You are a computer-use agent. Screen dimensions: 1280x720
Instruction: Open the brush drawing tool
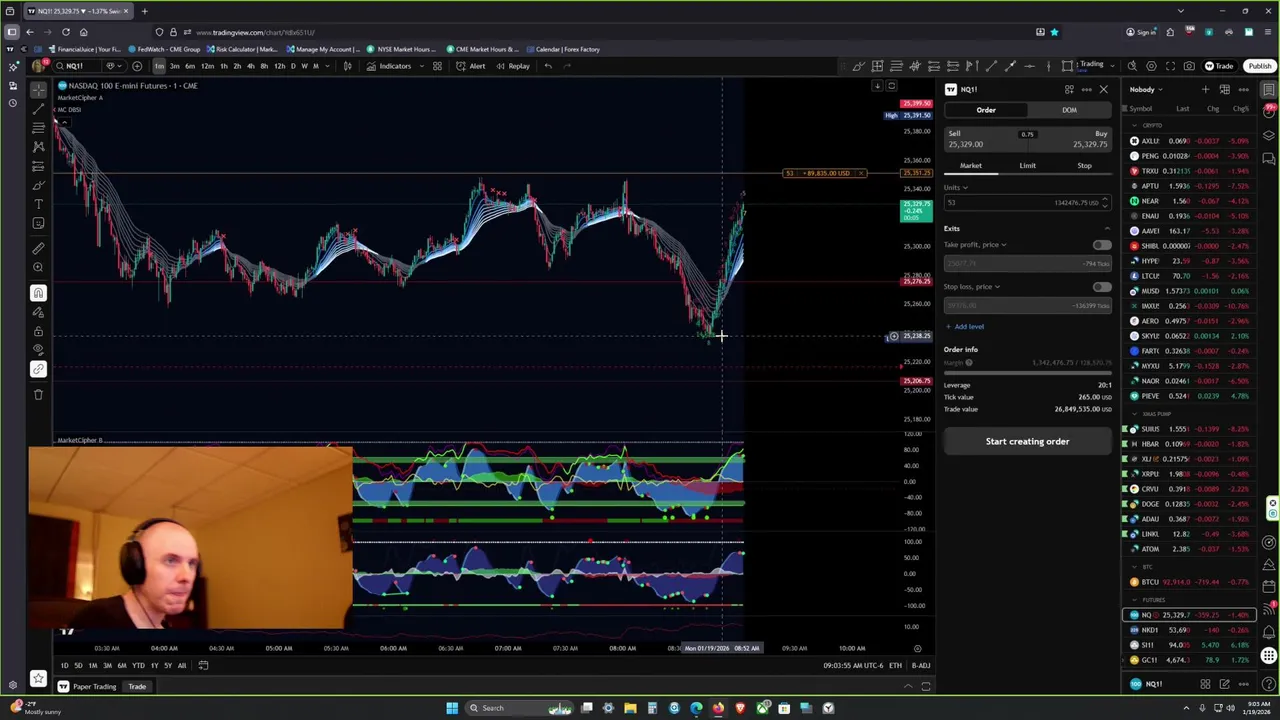tap(38, 185)
